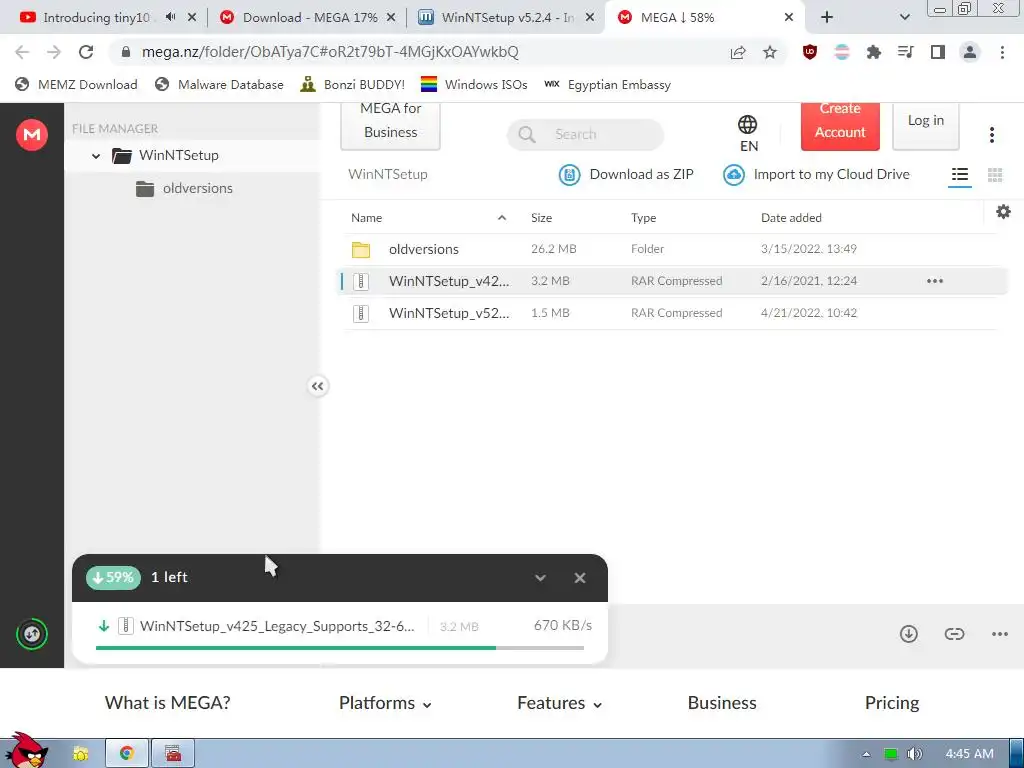The image size is (1024, 768).
Task: Open MEGA top-right three-dot menu
Action: coord(991,135)
